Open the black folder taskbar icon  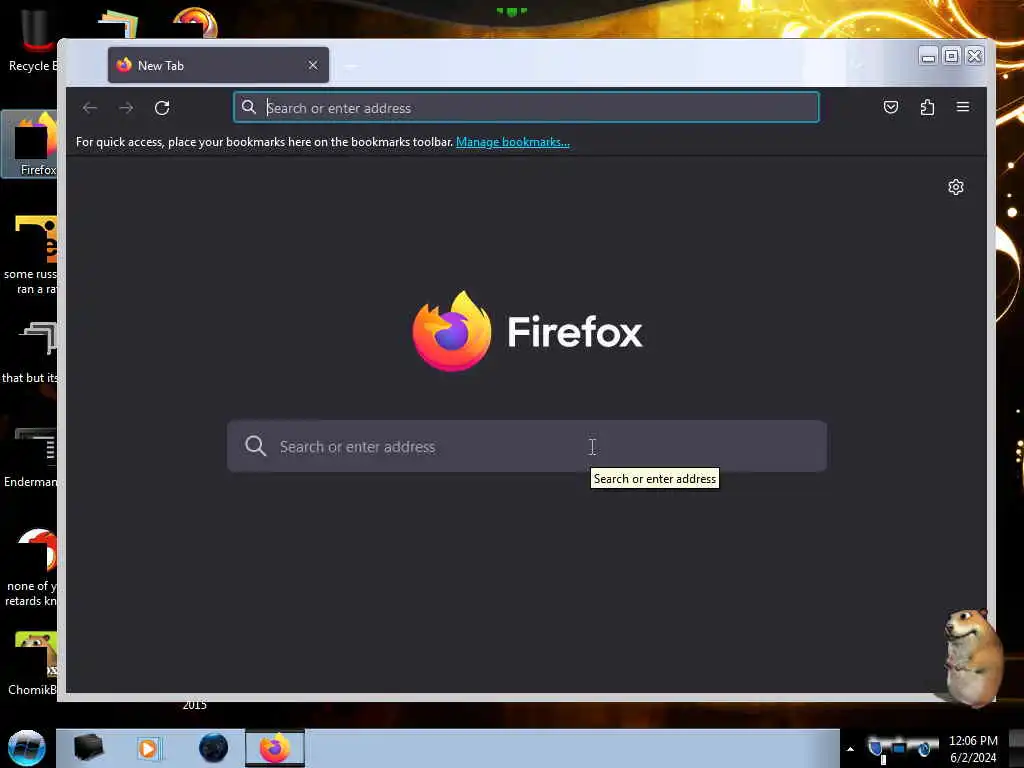(x=88, y=748)
